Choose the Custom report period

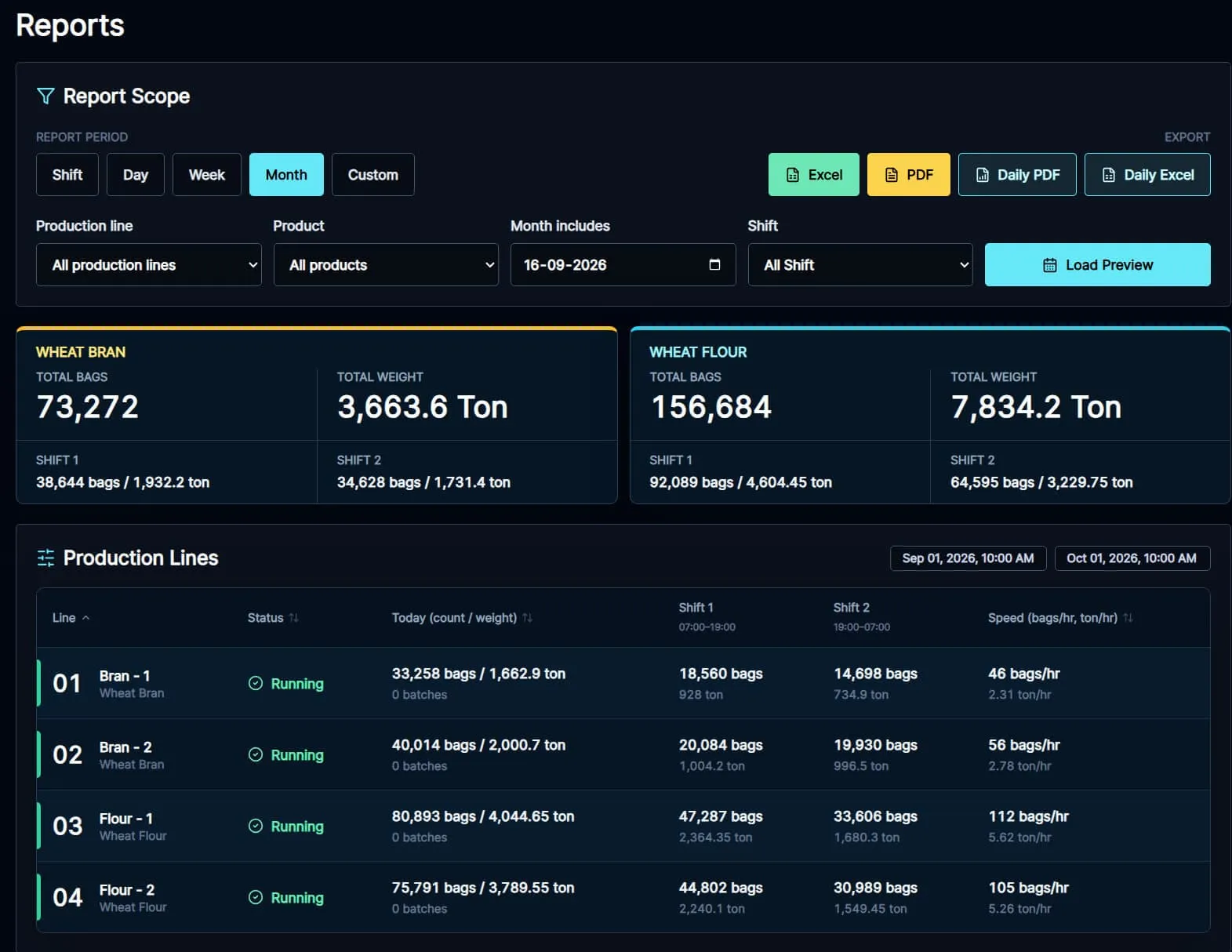point(373,174)
